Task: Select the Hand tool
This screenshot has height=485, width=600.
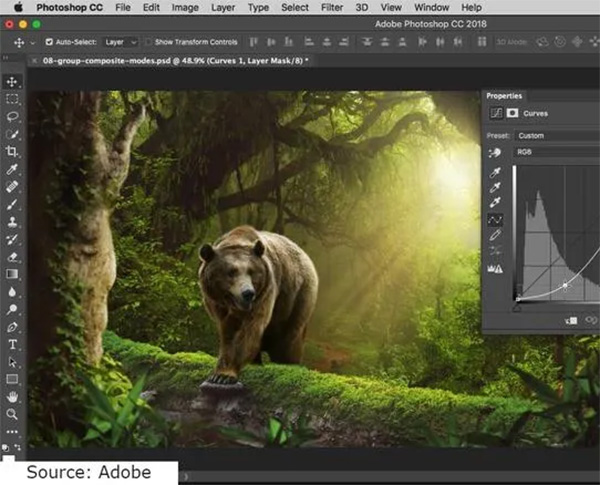Action: click(12, 396)
